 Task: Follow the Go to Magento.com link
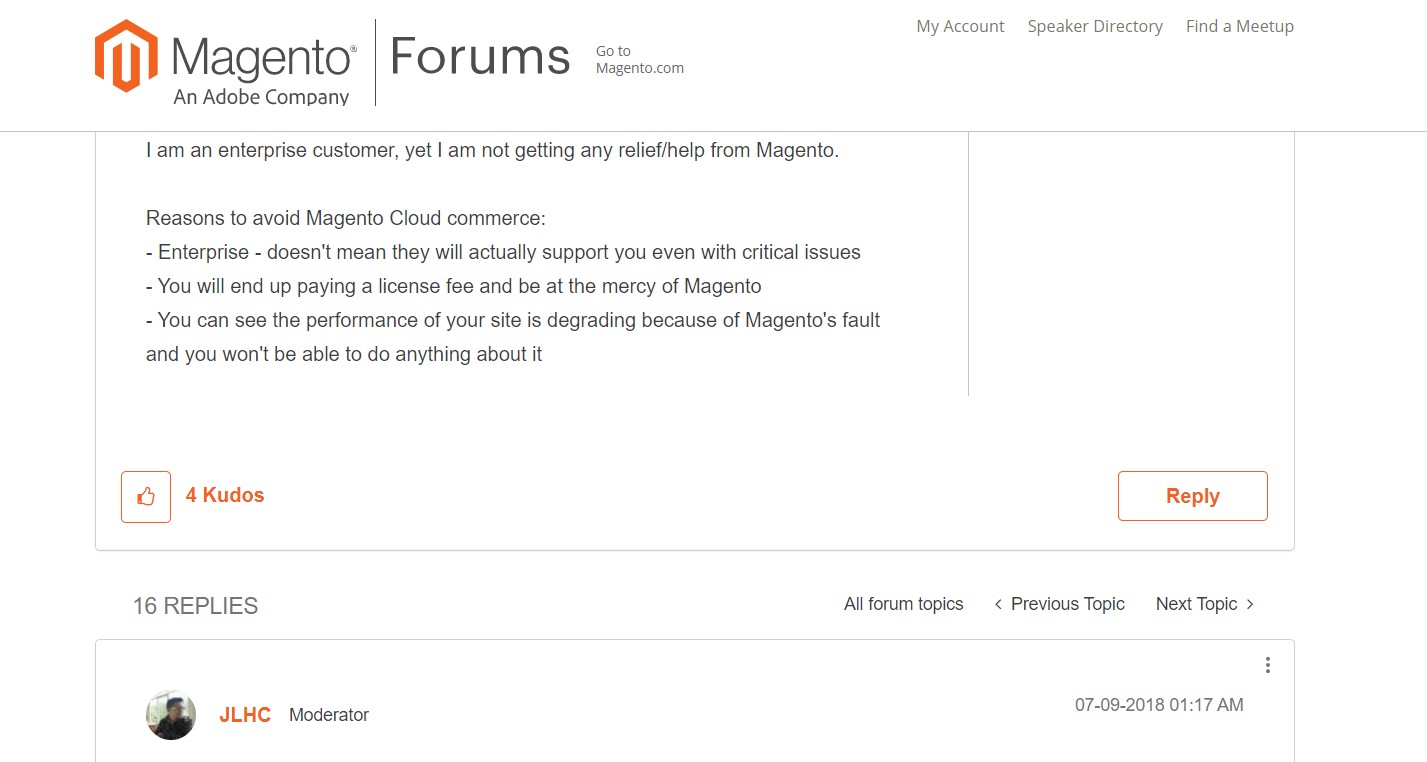640,60
